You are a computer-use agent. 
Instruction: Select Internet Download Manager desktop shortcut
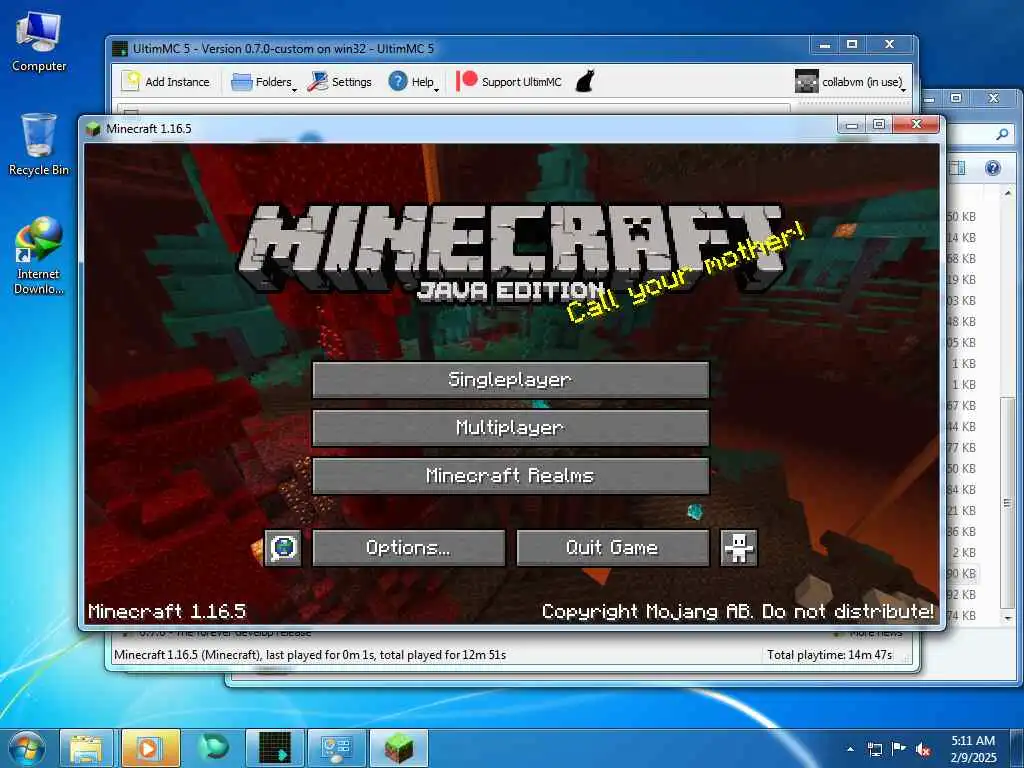pos(39,255)
